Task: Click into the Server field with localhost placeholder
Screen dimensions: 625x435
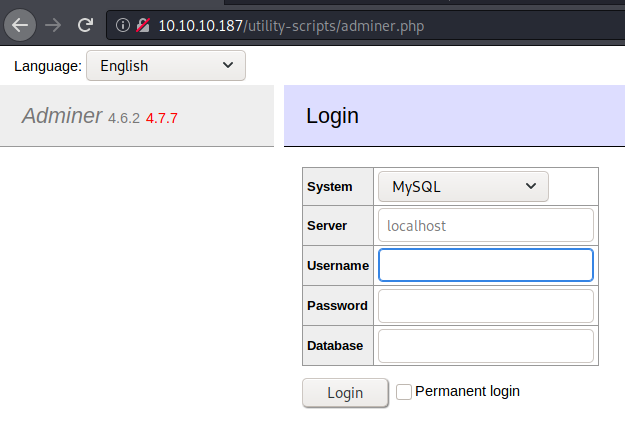Action: point(485,225)
